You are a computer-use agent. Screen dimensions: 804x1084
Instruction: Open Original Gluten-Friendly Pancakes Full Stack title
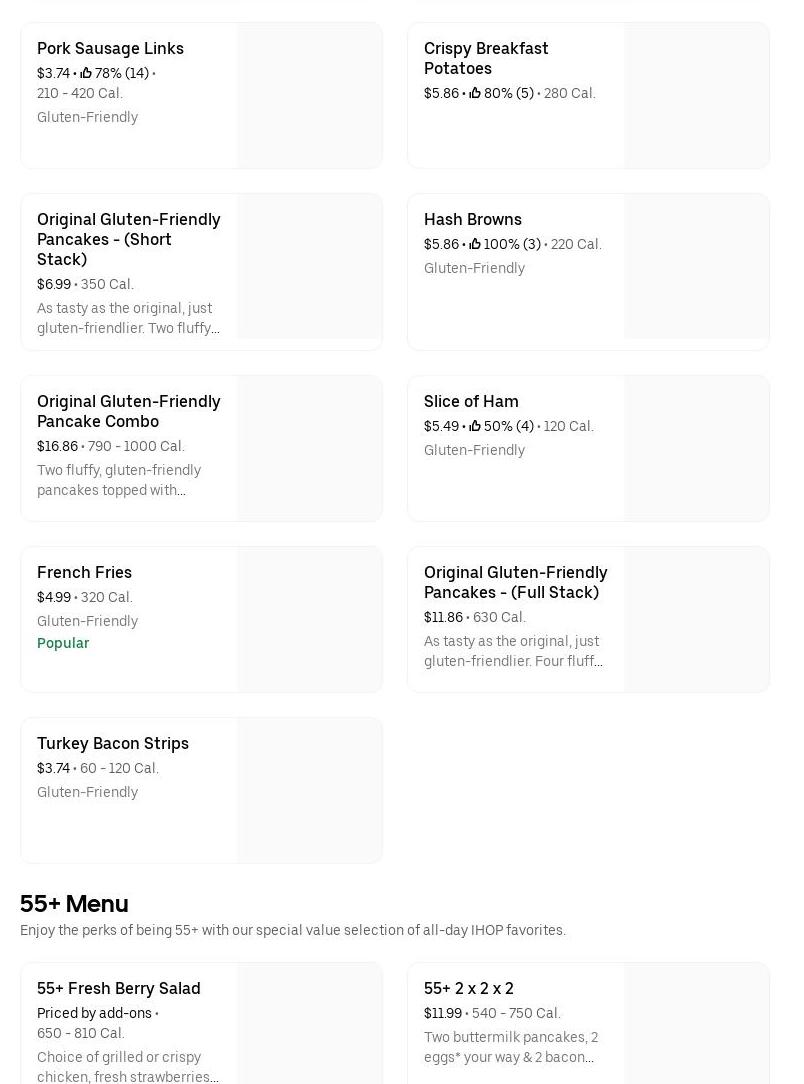[x=515, y=582]
